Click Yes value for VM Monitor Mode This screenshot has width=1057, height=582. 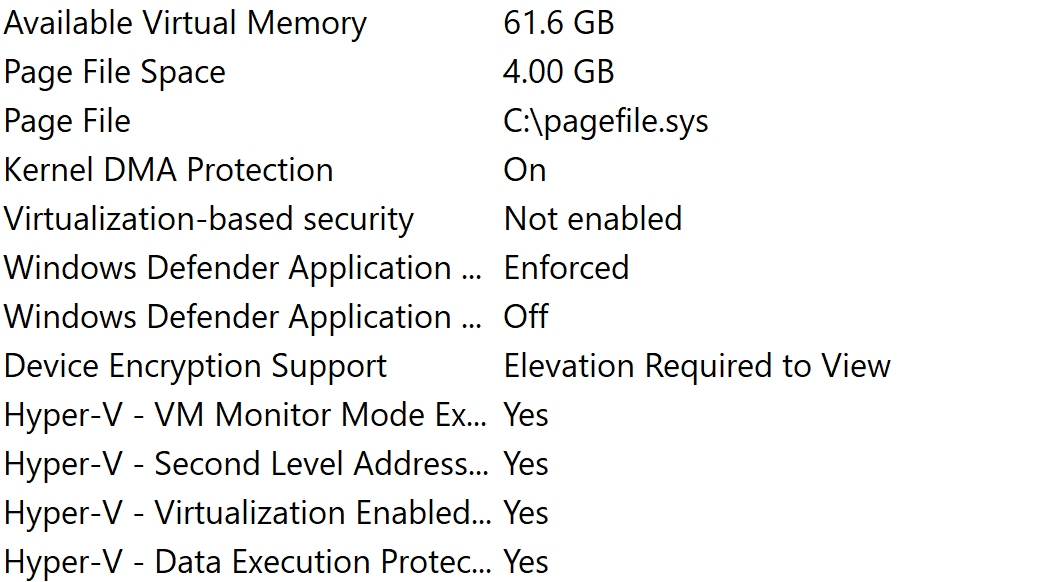pyautogui.click(x=526, y=415)
